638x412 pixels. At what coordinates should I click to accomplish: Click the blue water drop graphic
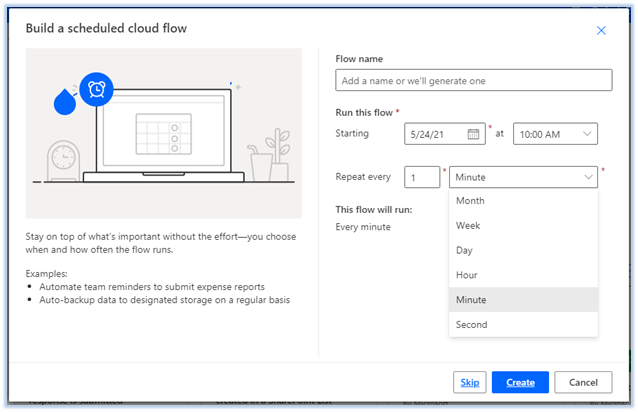pyautogui.click(x=64, y=103)
